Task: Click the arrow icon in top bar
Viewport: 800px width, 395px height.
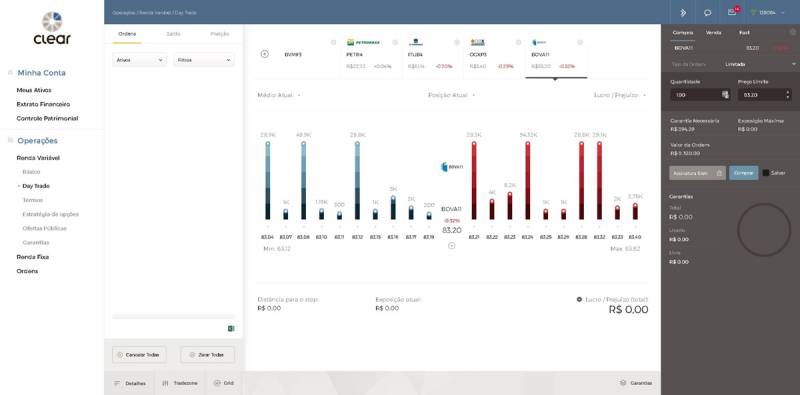Action: click(683, 12)
